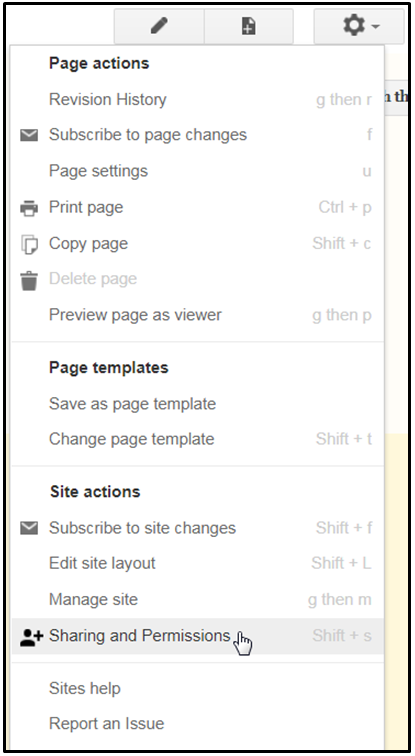Click the trash can icon beside Delete page
Screen dimensions: 415x756
[x=29, y=280]
